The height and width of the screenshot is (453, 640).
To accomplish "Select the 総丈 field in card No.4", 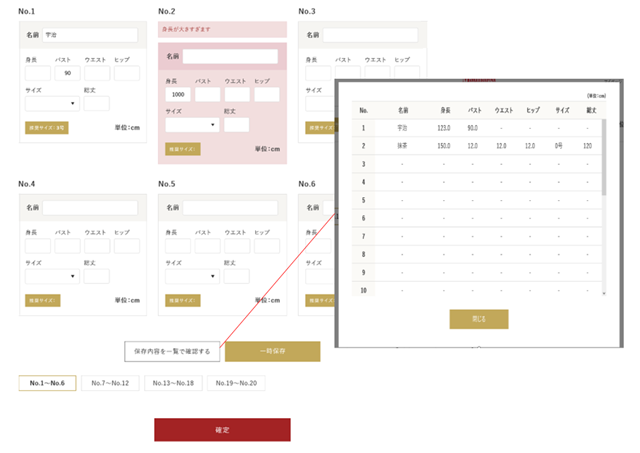I will tap(97, 276).
